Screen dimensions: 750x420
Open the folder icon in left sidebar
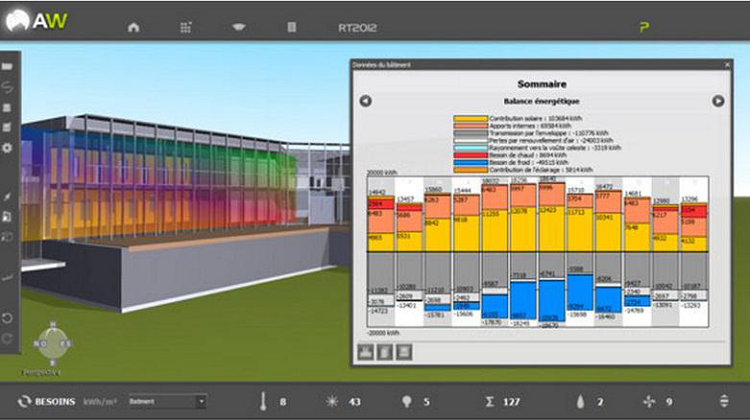coord(7,65)
